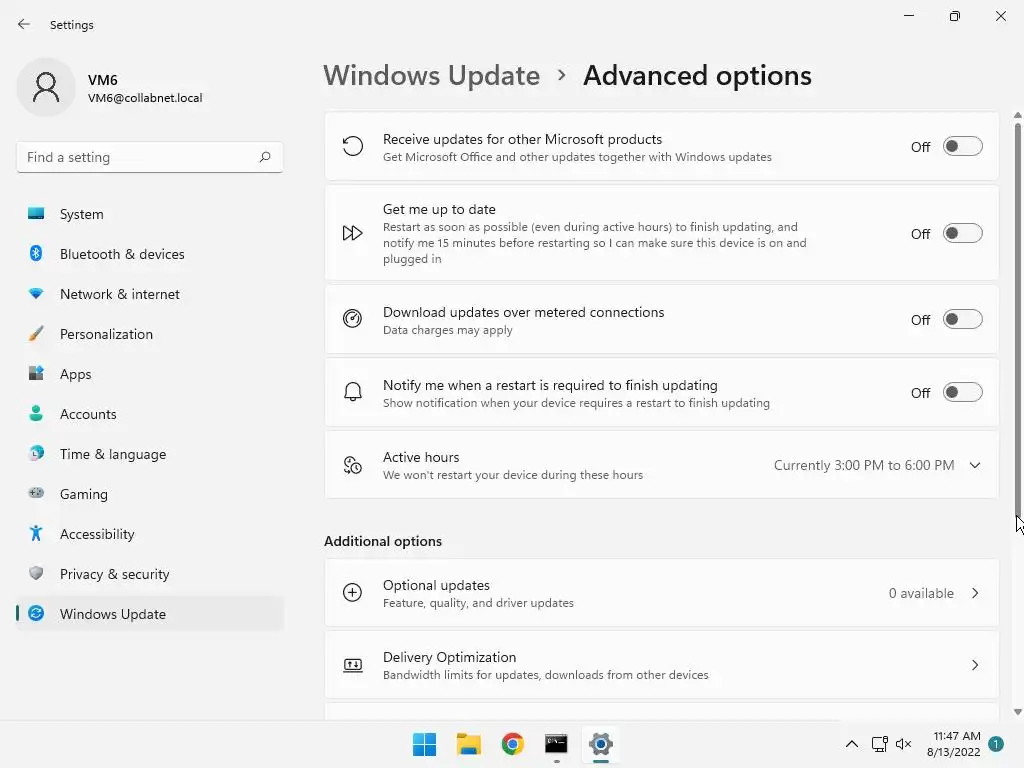Image resolution: width=1024 pixels, height=768 pixels.
Task: Turn on Get me up to date toggle
Action: (963, 233)
